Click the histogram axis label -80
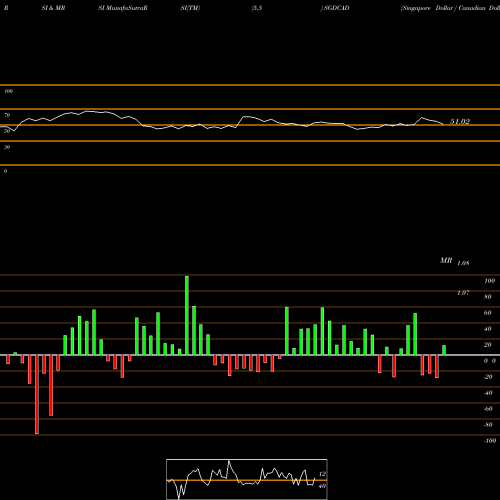The height and width of the screenshot is (500, 500). tap(488, 425)
